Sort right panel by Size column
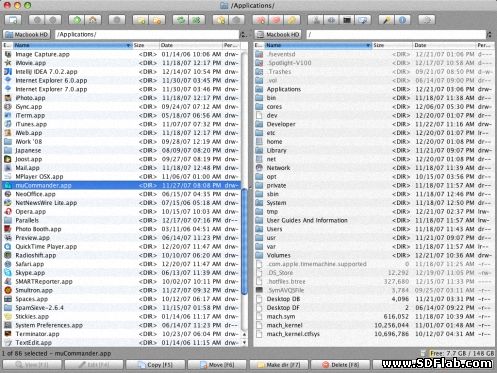This screenshot has width=497, height=373. coord(392,45)
